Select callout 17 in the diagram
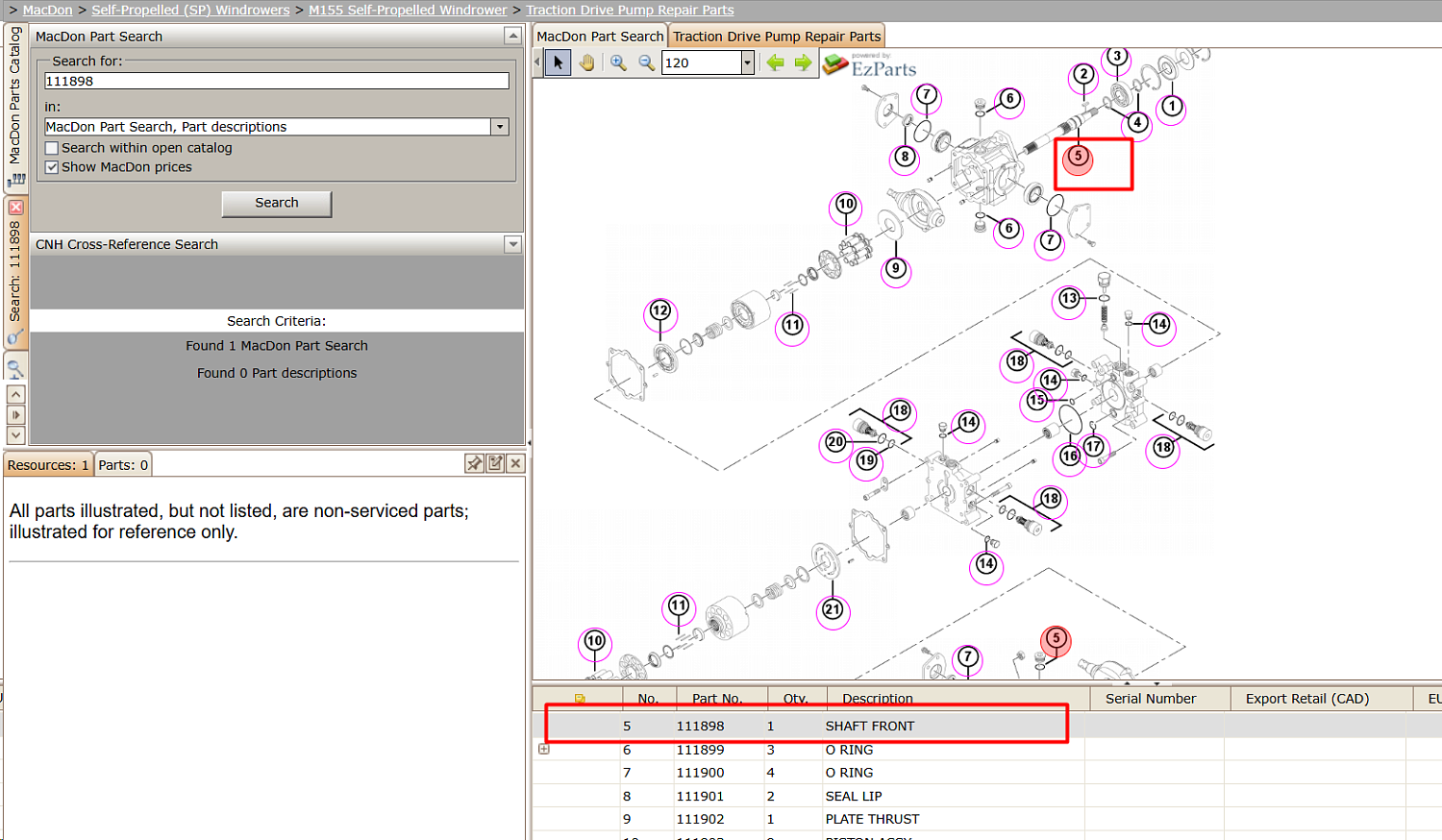 pyautogui.click(x=1094, y=447)
